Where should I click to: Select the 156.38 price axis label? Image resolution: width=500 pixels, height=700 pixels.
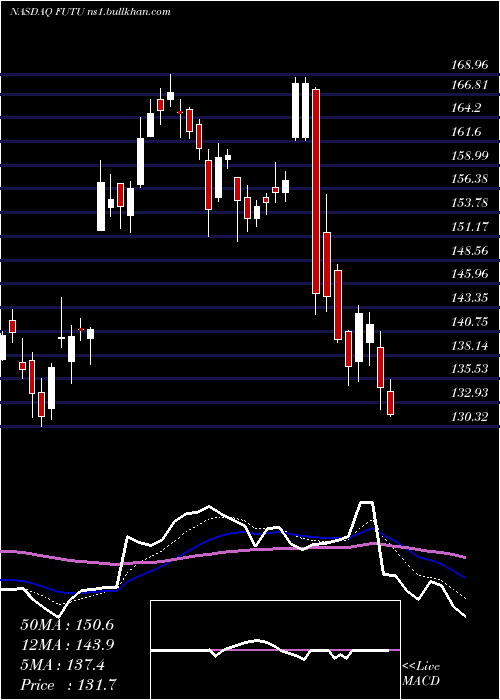469,179
